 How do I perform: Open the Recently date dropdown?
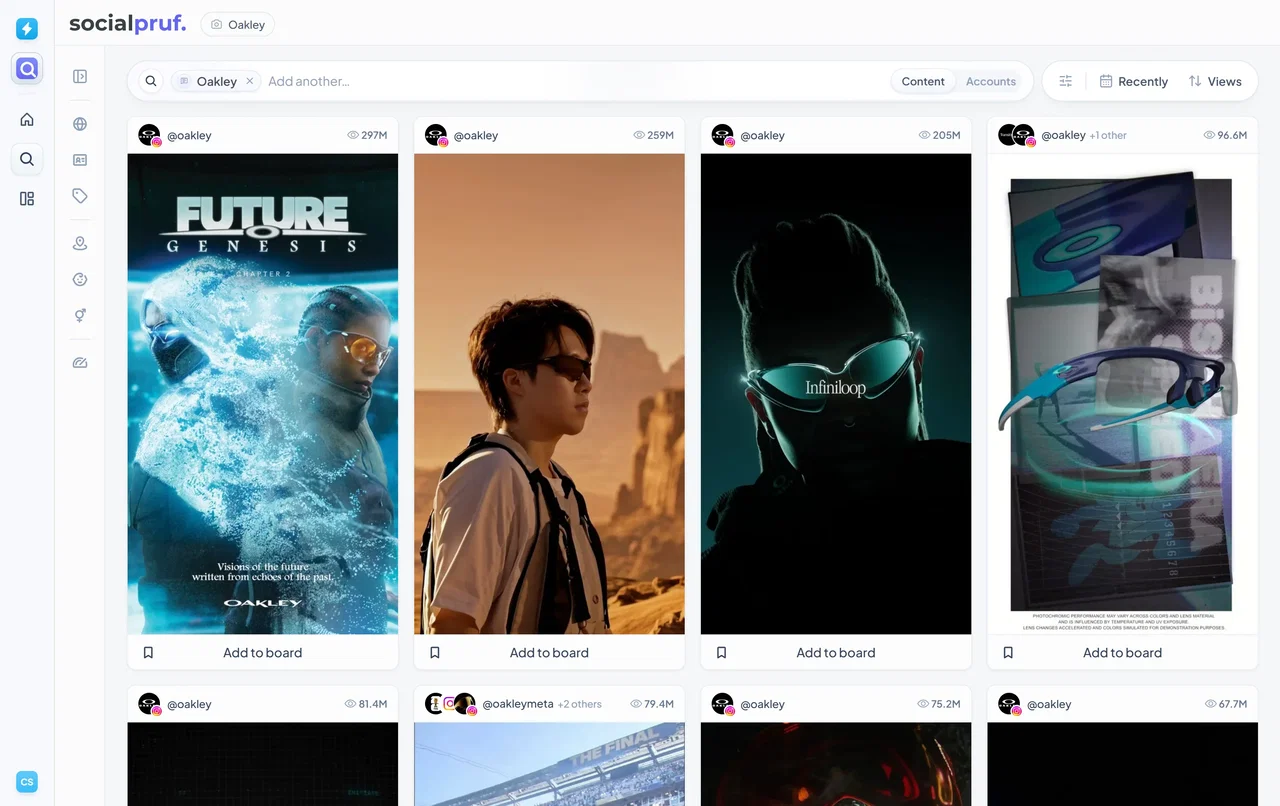click(1133, 81)
